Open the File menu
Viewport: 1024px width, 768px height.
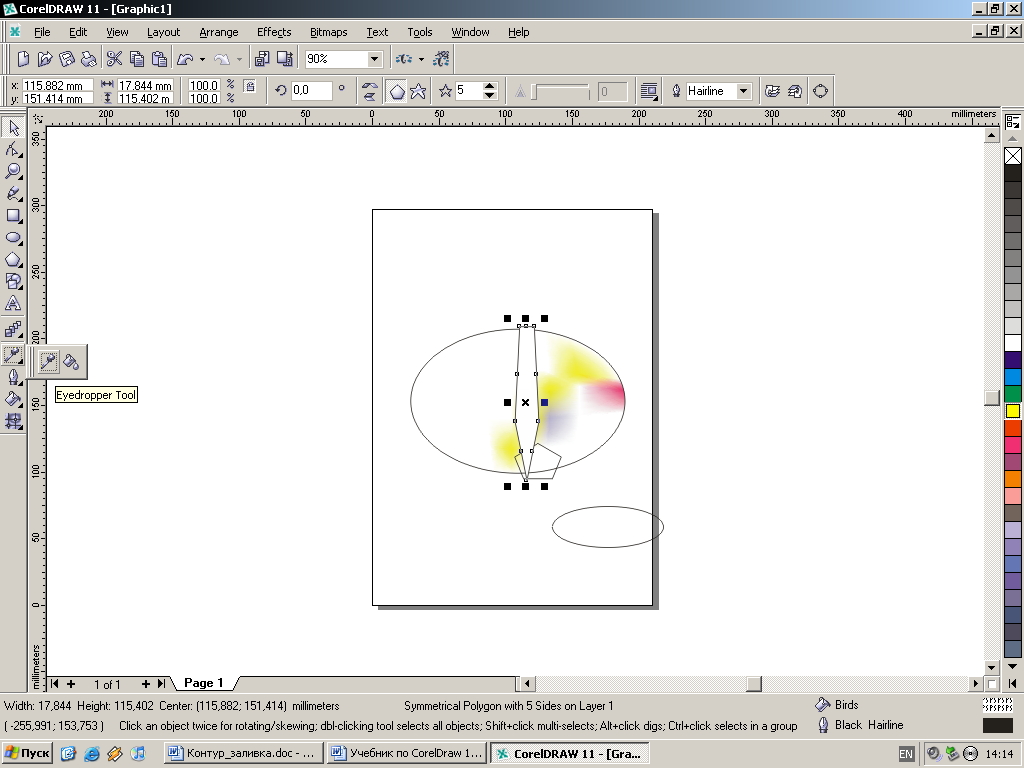coord(42,32)
